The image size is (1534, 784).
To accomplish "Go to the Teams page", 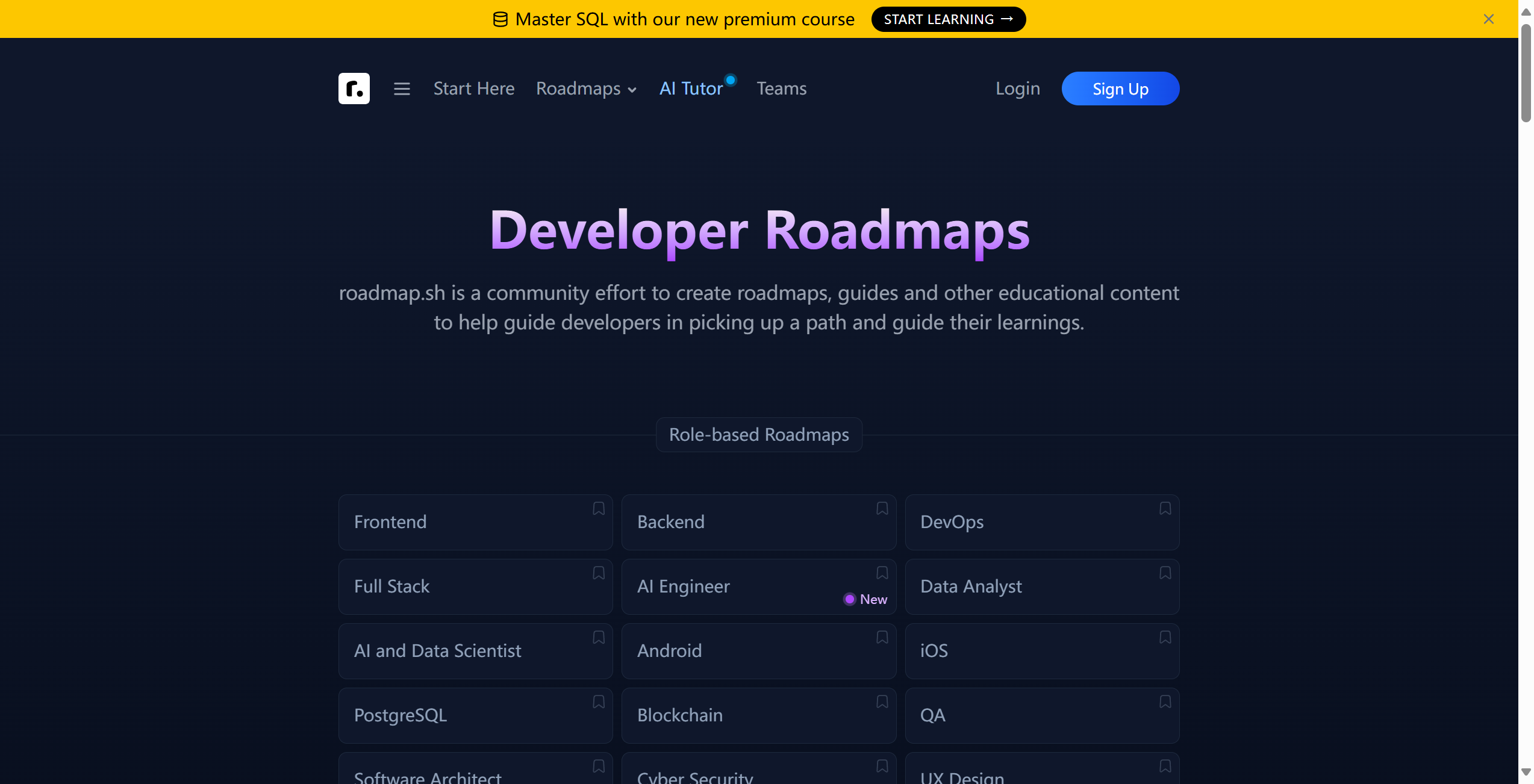I will pos(781,89).
